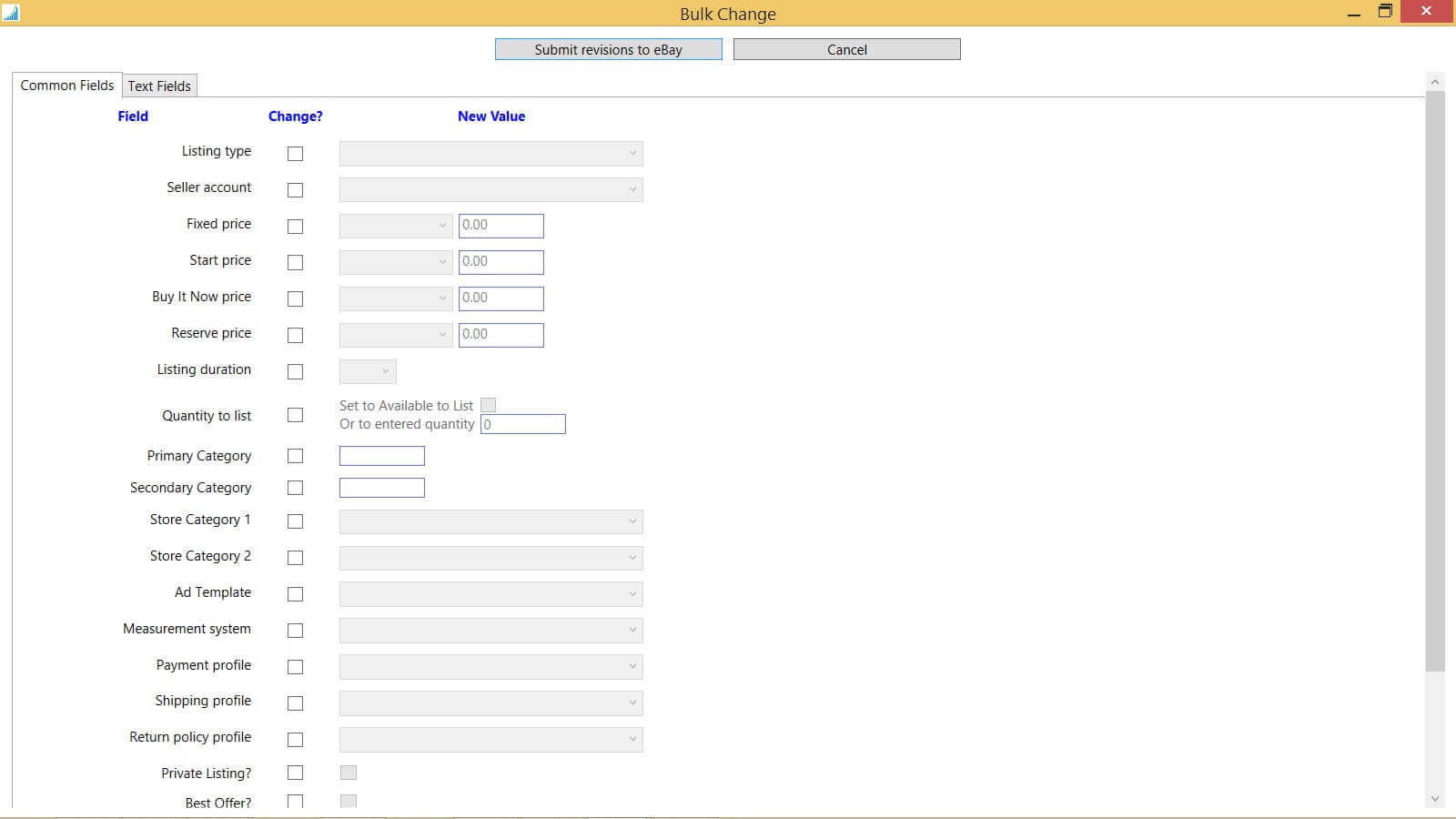Screen dimensions: 1456x819
Task: Click the scrollbar up arrow
Action: point(1435,82)
